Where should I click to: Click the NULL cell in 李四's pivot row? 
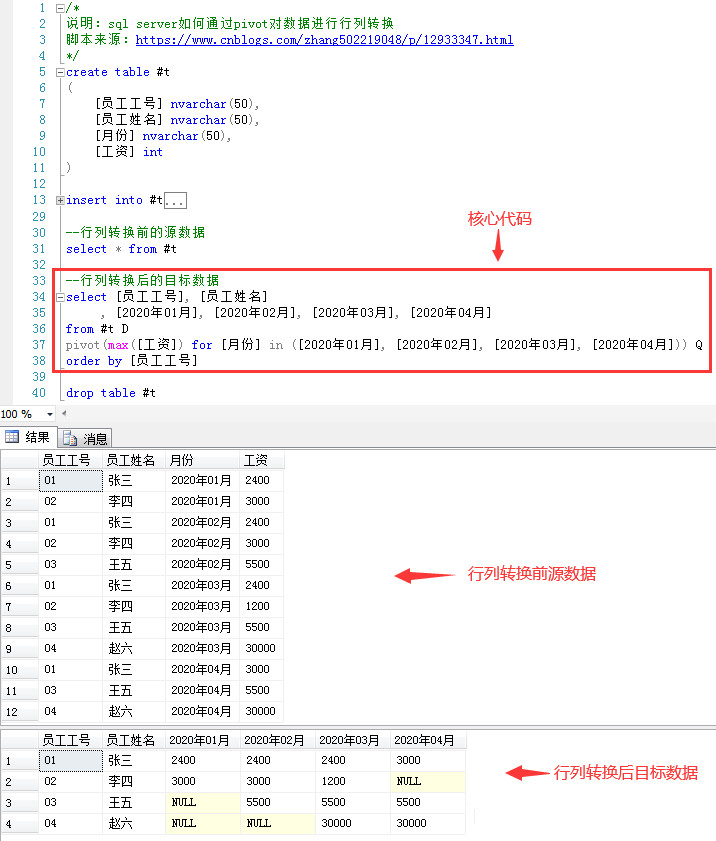(428, 781)
